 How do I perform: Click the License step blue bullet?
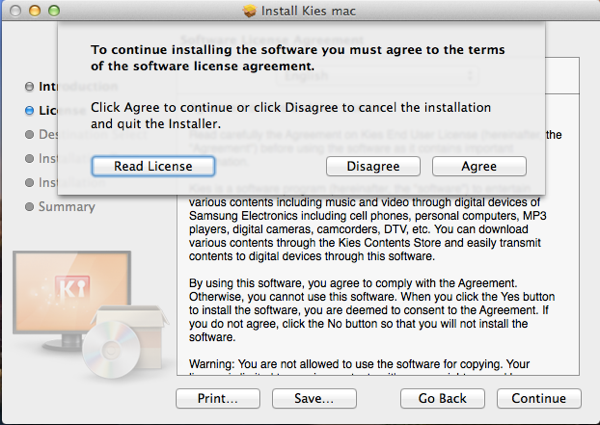[x=29, y=111]
